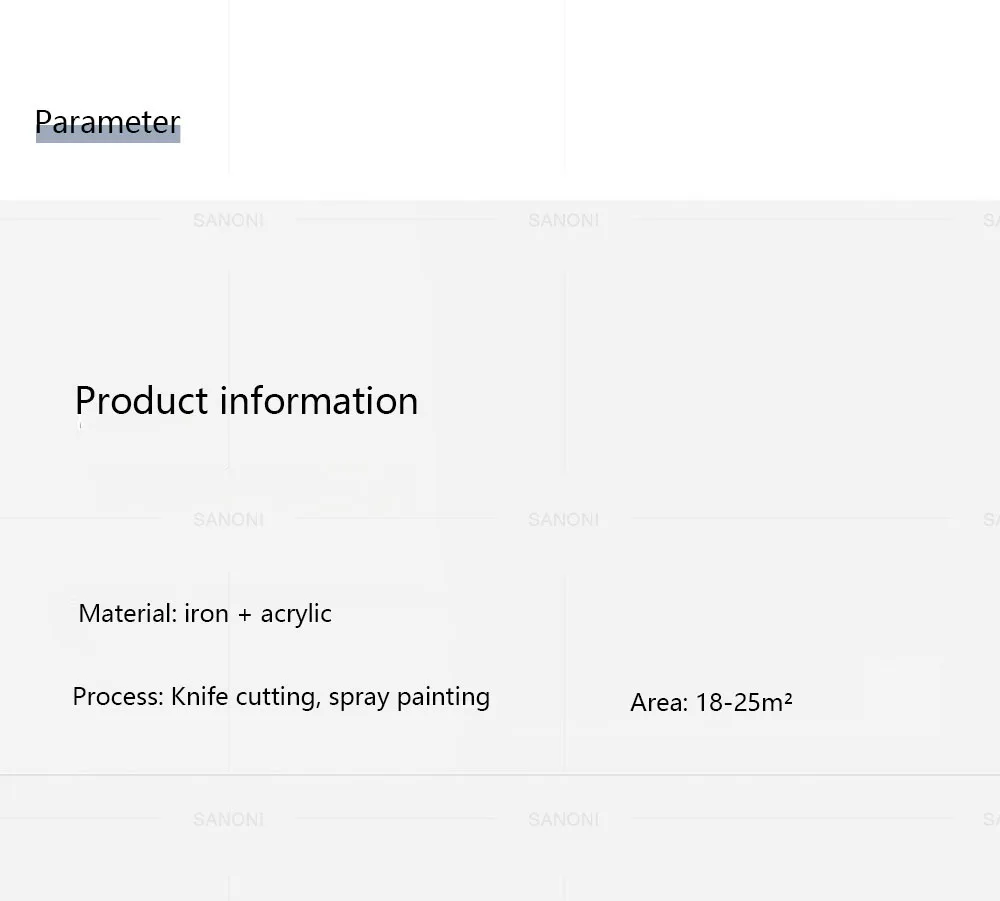
Task: Click SANONI watermark just below Product information heading
Action: tap(228, 520)
